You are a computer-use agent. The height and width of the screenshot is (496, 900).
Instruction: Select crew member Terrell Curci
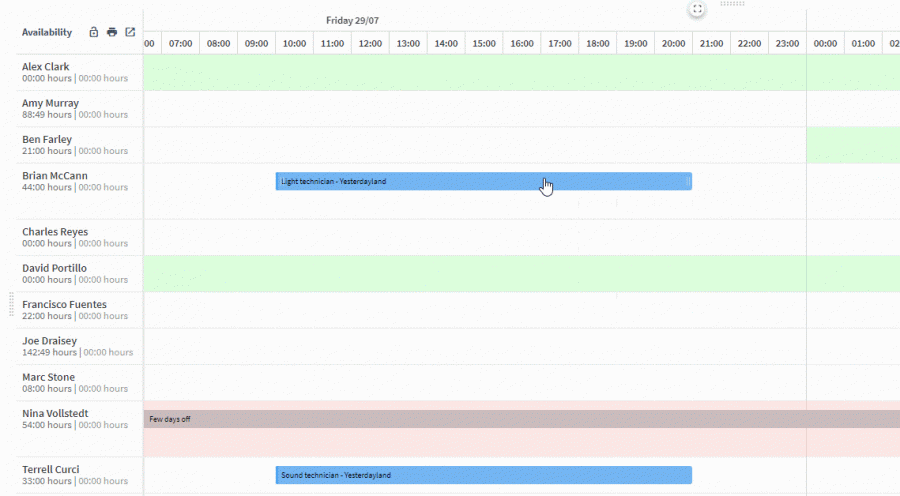click(51, 470)
